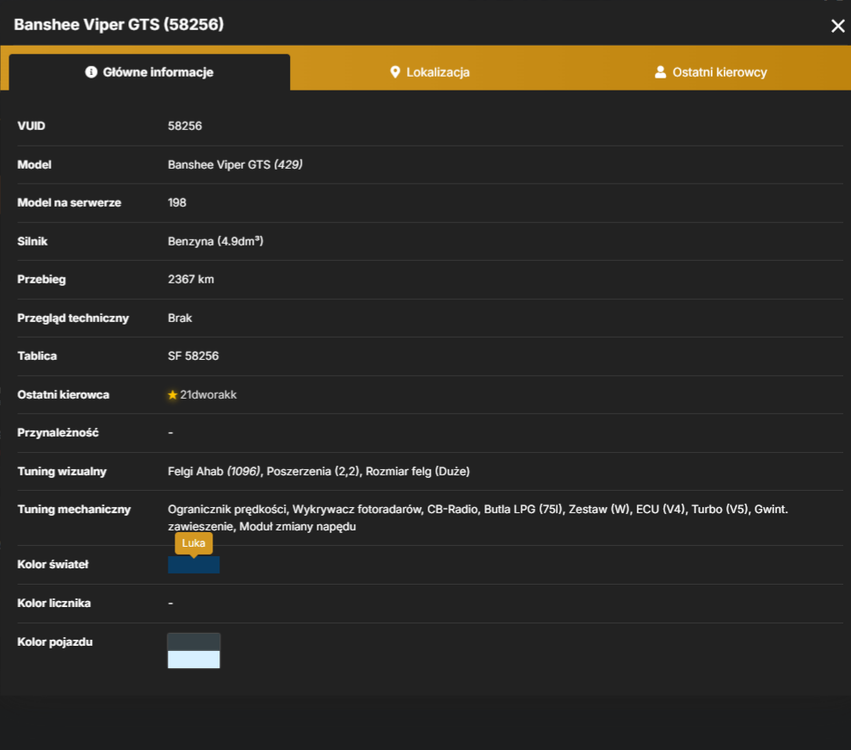Click the dark gray Kolor pojazdu swatch
This screenshot has height=750, width=851.
194,642
